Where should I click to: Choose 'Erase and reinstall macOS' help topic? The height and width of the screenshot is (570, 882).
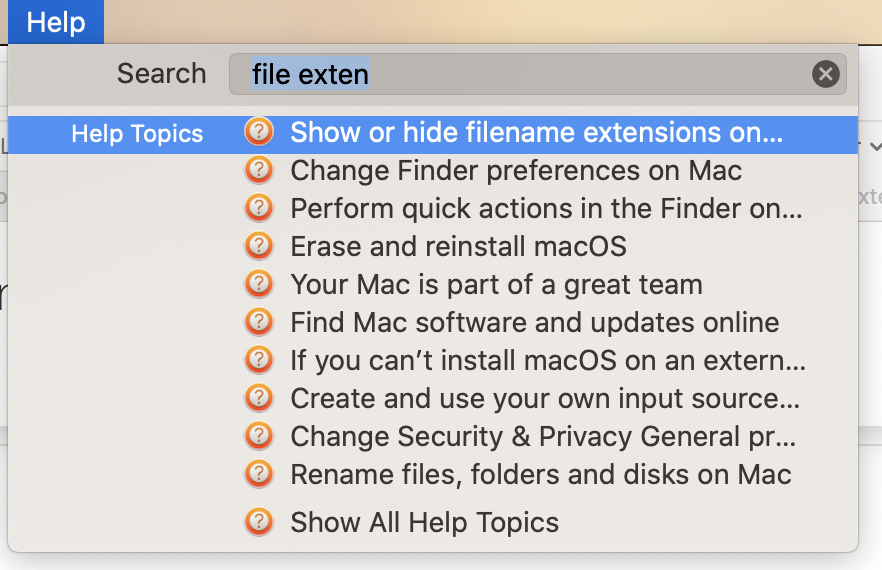pyautogui.click(x=458, y=246)
